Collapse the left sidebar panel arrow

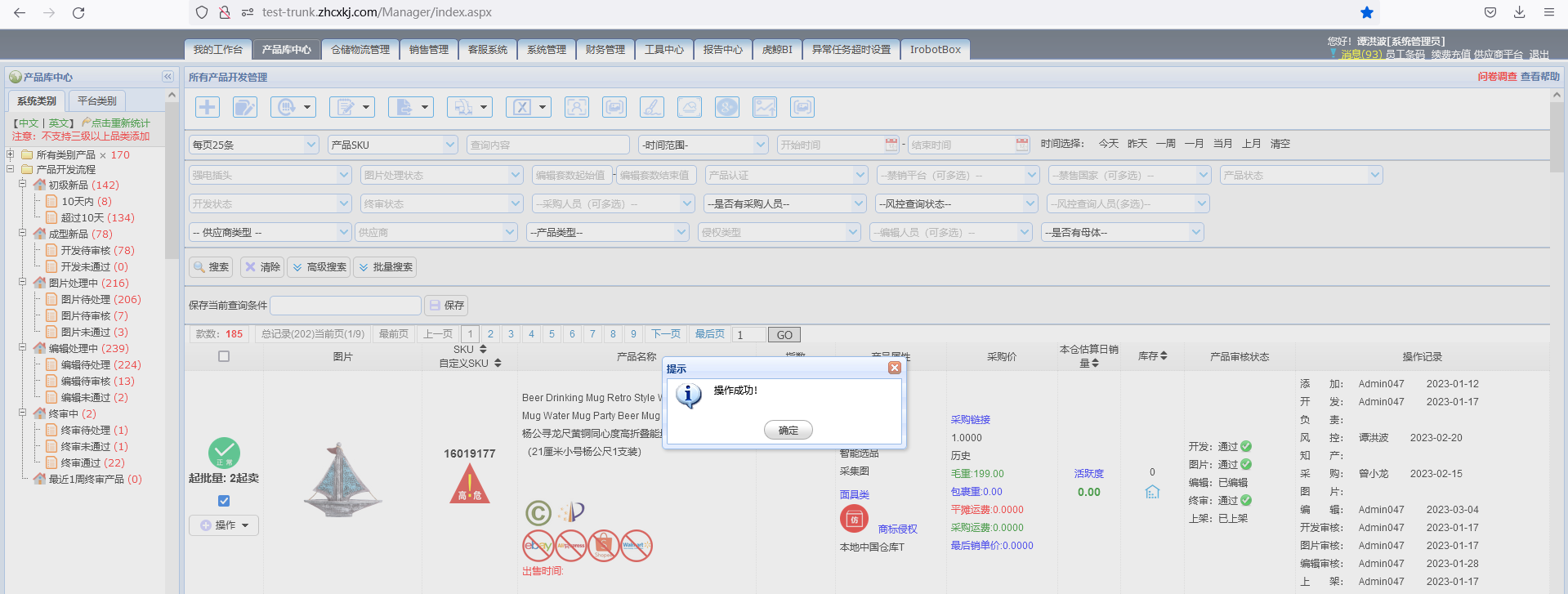click(x=168, y=77)
